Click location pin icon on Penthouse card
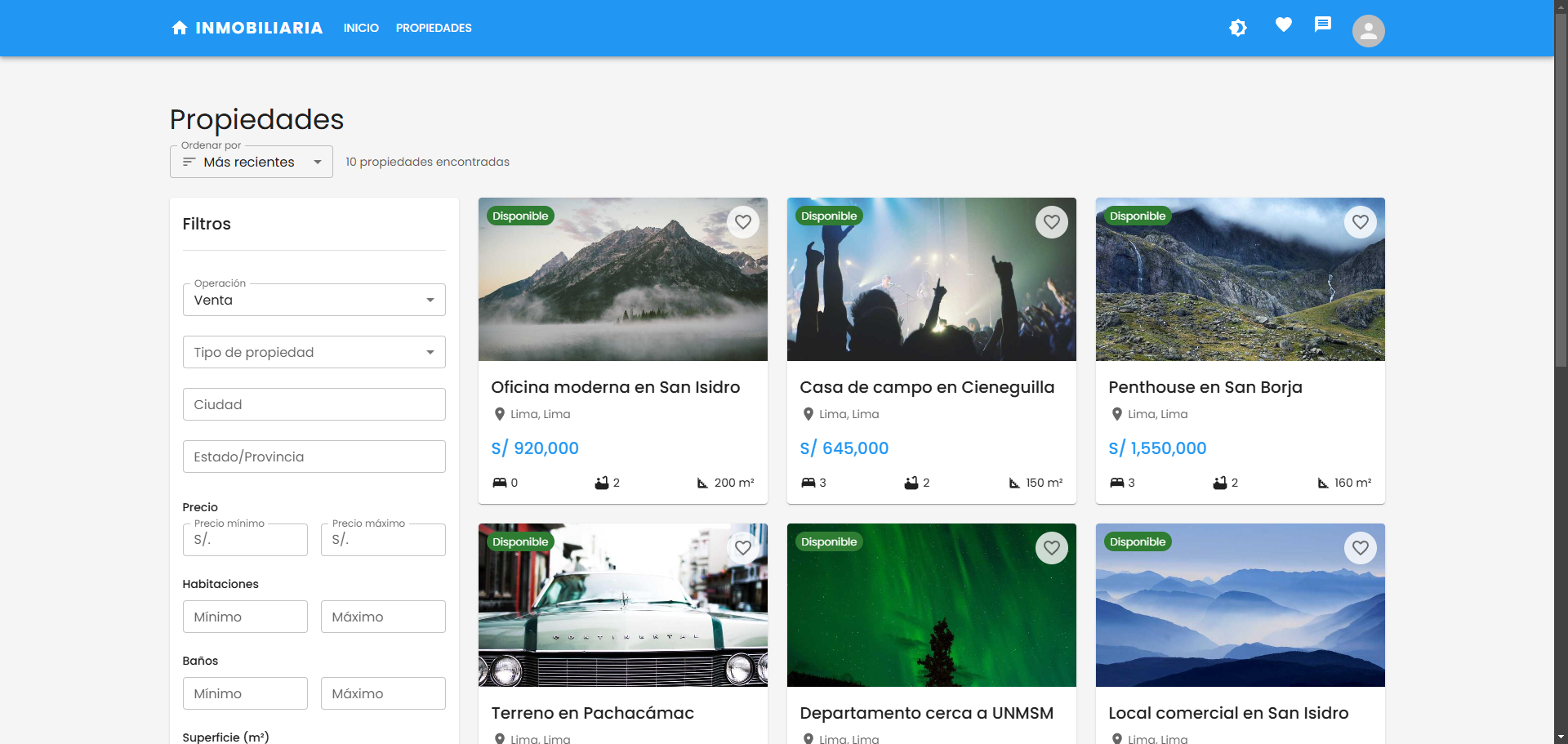The height and width of the screenshot is (744, 1568). coord(1117,414)
